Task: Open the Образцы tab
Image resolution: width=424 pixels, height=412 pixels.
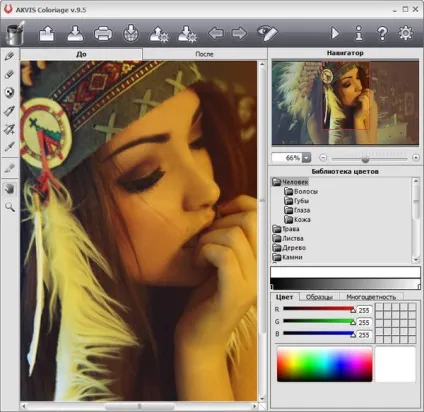Action: [319, 297]
